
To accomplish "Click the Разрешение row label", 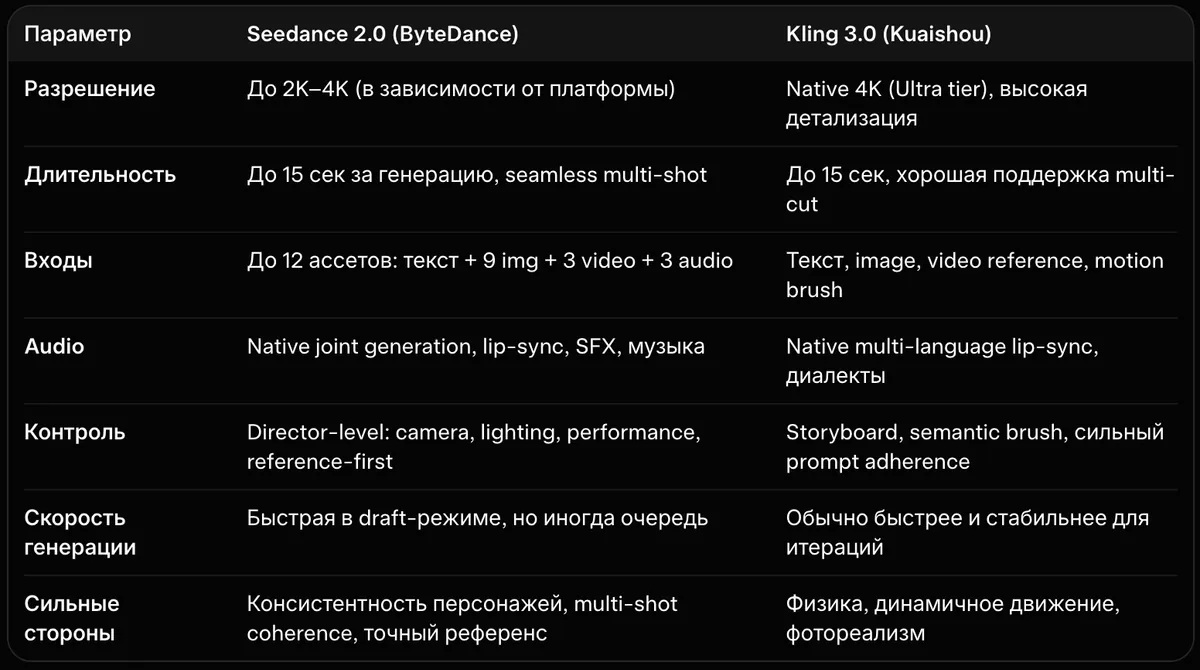I will (x=90, y=89).
